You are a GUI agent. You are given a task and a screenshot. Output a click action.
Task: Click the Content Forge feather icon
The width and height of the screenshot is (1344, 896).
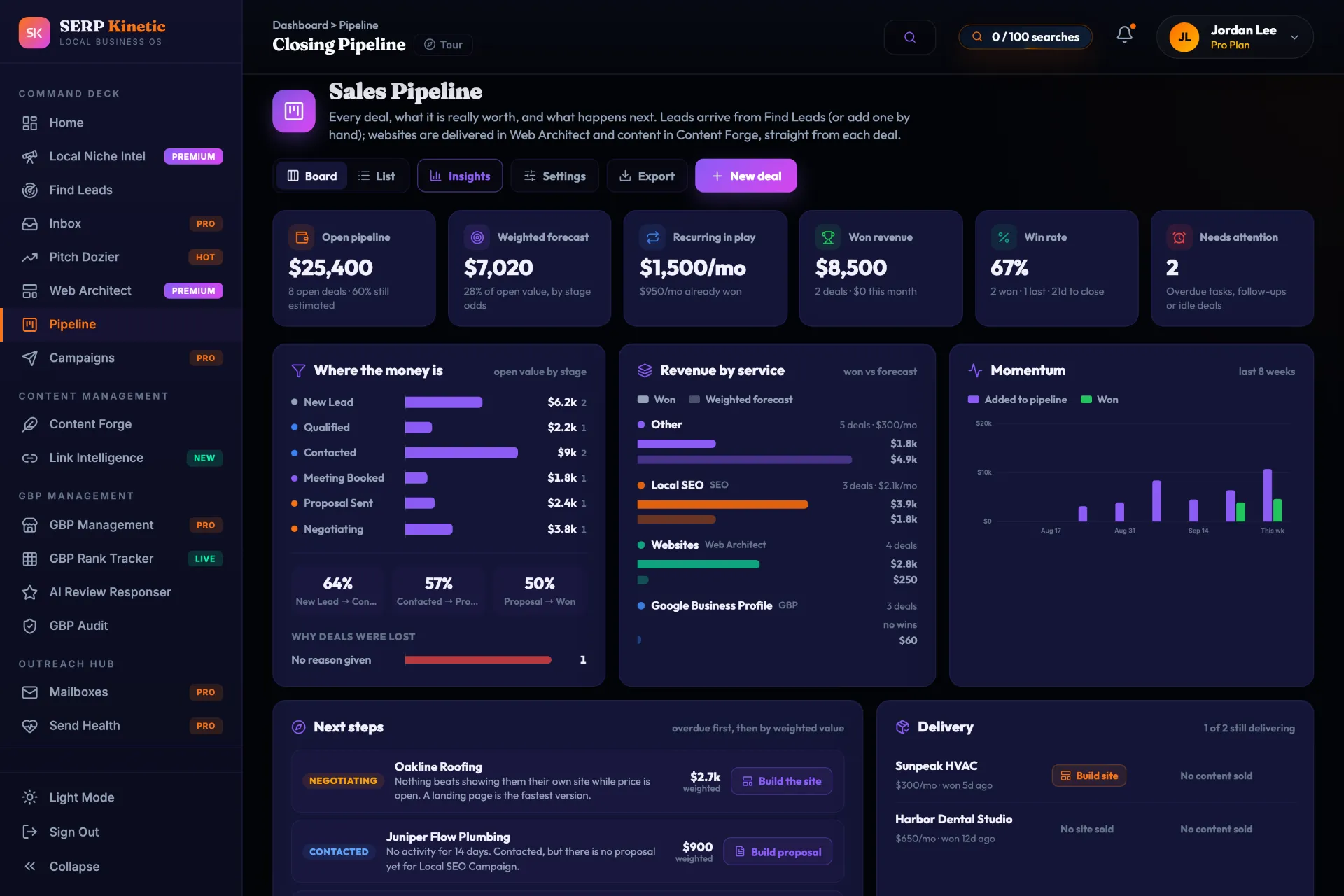click(x=29, y=424)
